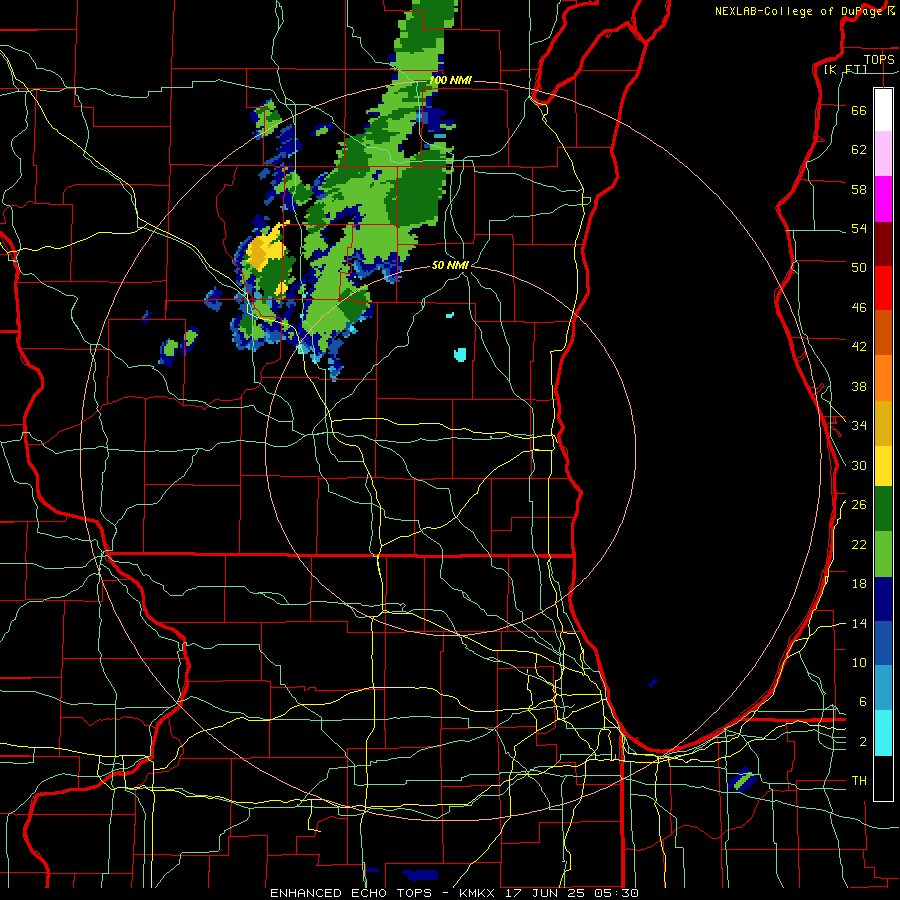
Task: Click the '2' legend scale value
Action: 863,742
